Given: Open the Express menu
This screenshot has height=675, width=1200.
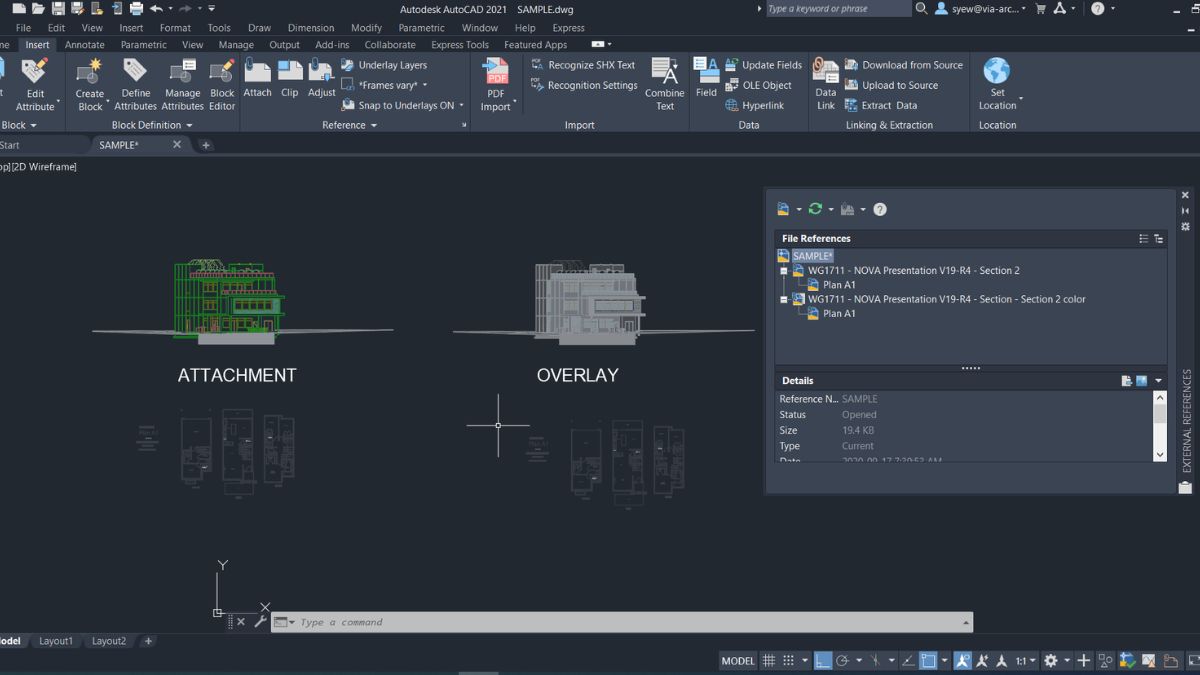Looking at the screenshot, I should click(x=568, y=28).
